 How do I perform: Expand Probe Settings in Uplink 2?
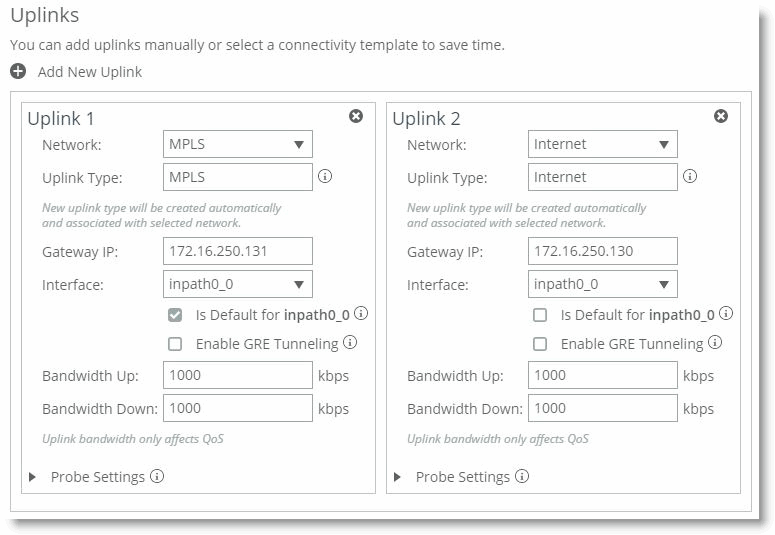point(394,478)
